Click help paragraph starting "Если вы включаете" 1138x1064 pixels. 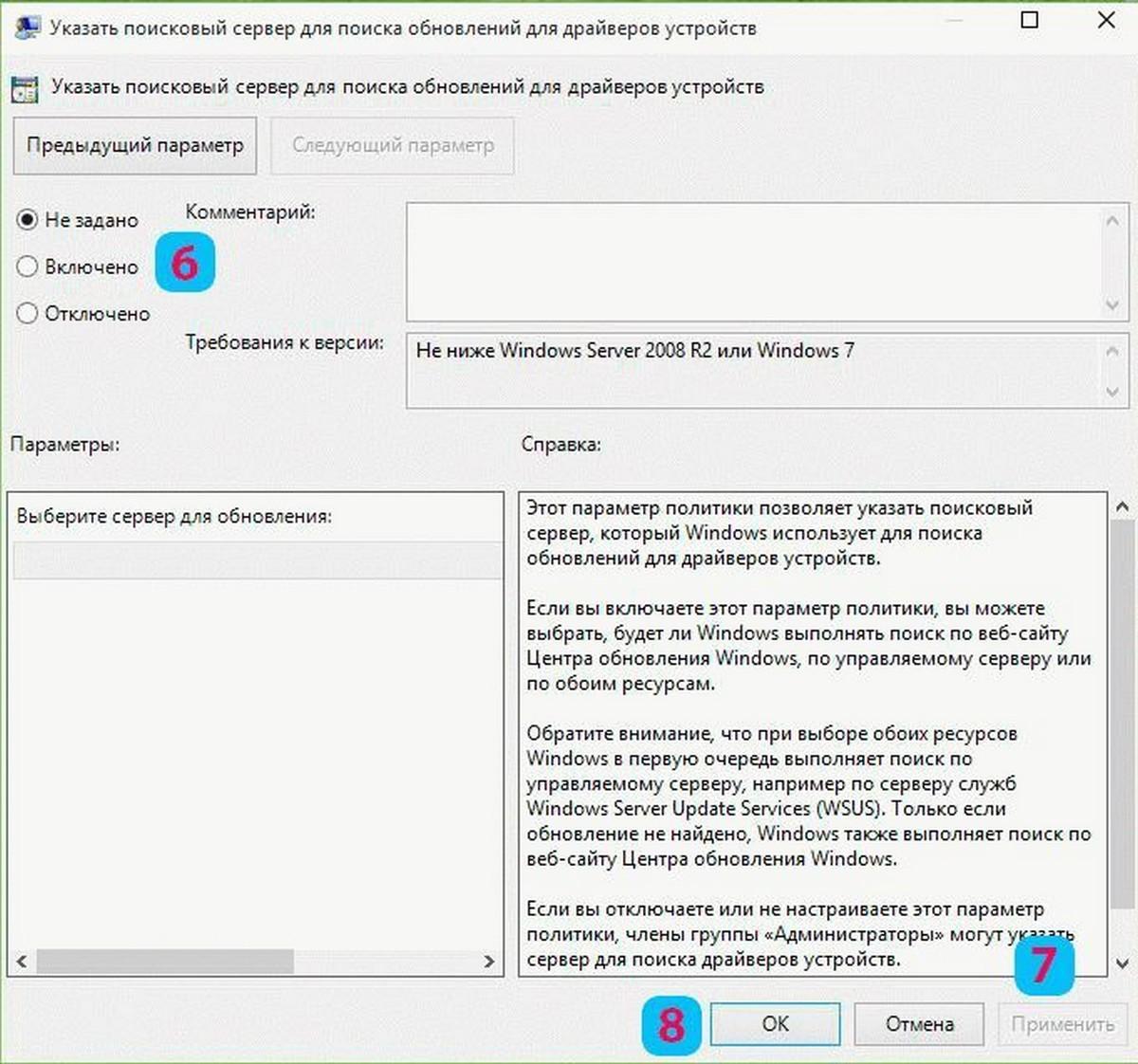click(809, 646)
